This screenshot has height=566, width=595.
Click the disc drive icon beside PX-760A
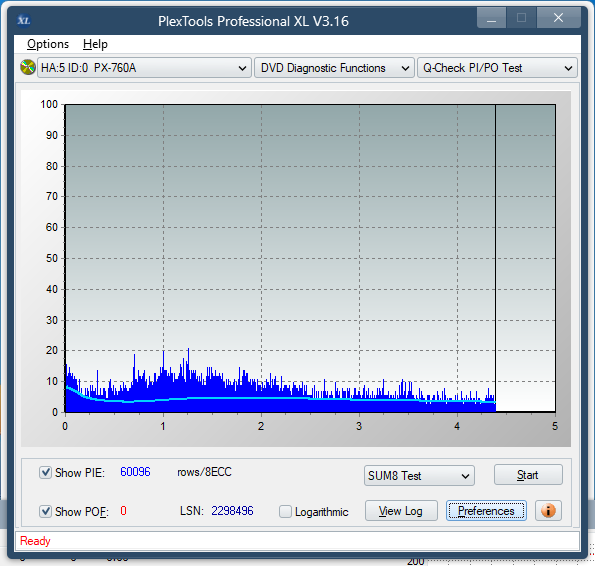(x=28, y=68)
